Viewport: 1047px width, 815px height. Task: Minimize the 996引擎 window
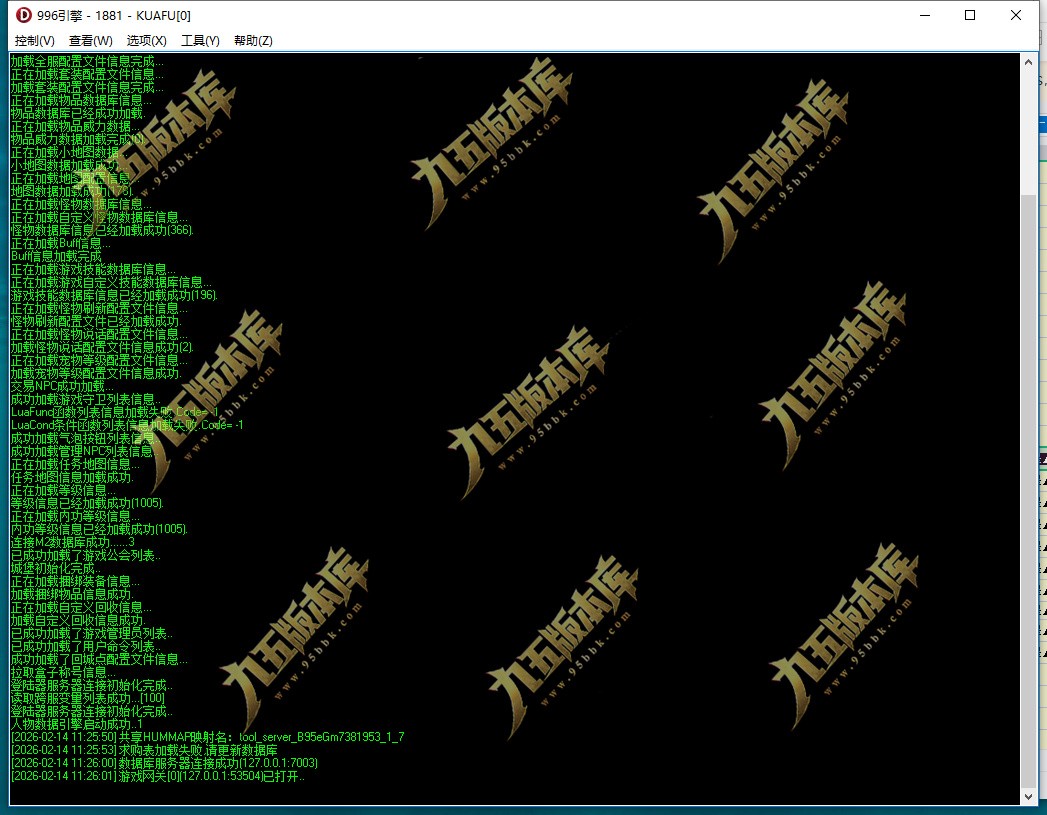tap(925, 15)
